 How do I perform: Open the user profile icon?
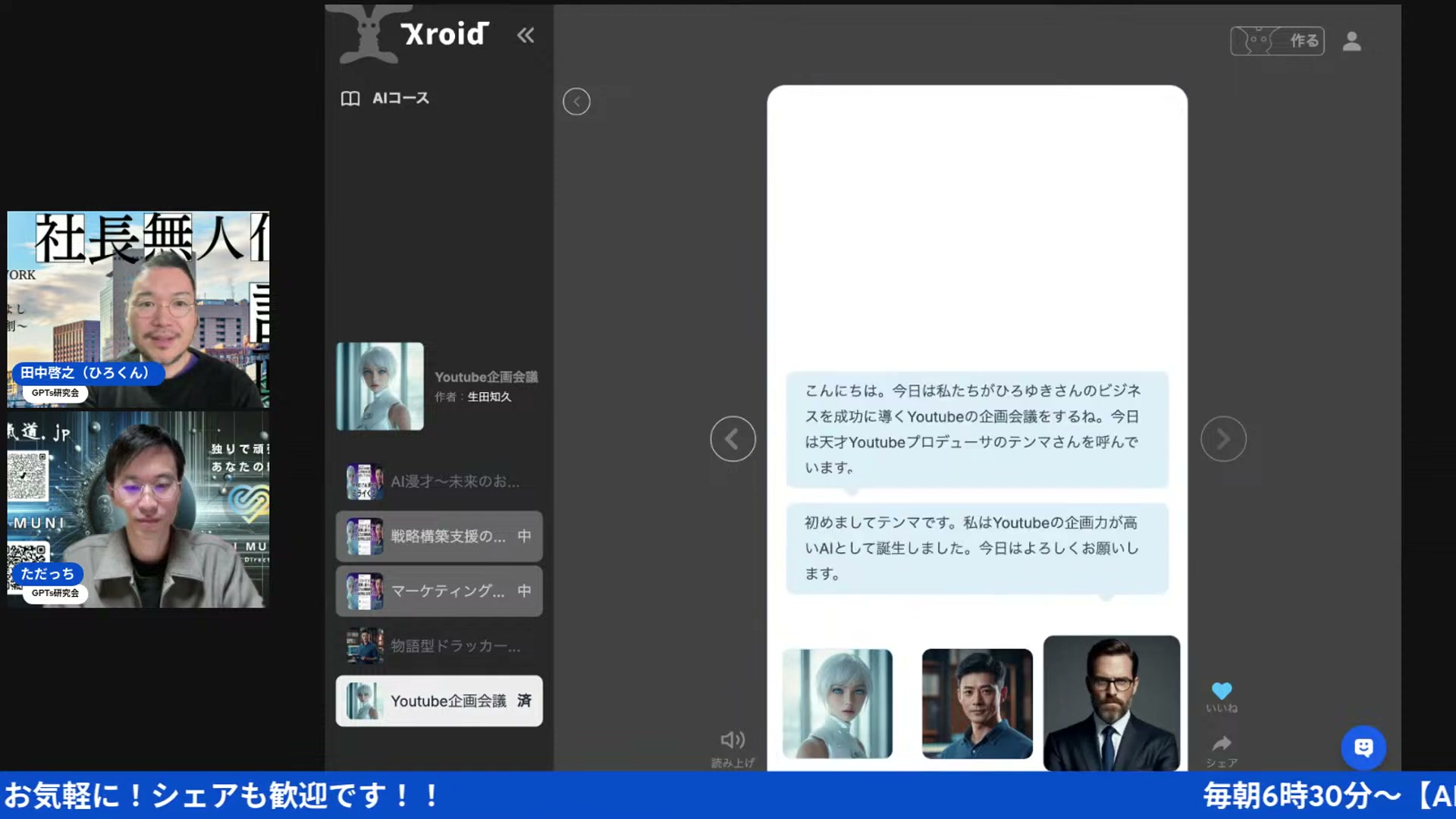coord(1351,41)
